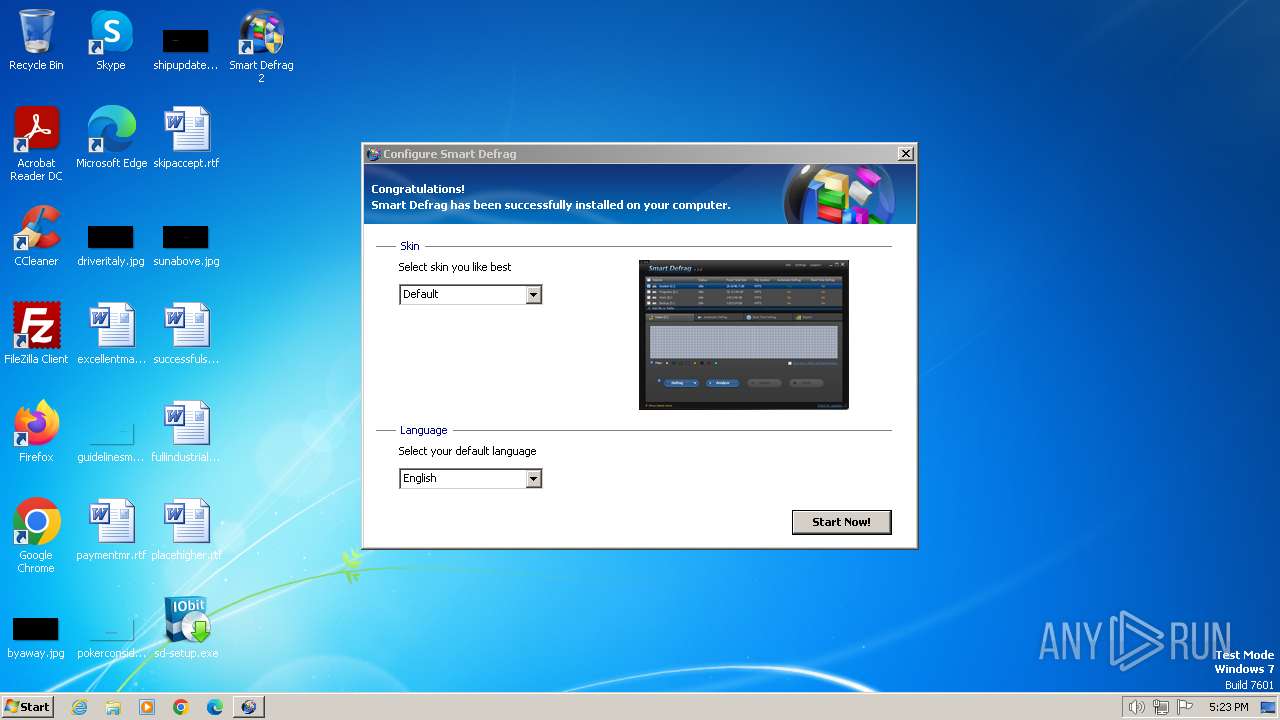Select sunabove.jpg image file

point(186,244)
